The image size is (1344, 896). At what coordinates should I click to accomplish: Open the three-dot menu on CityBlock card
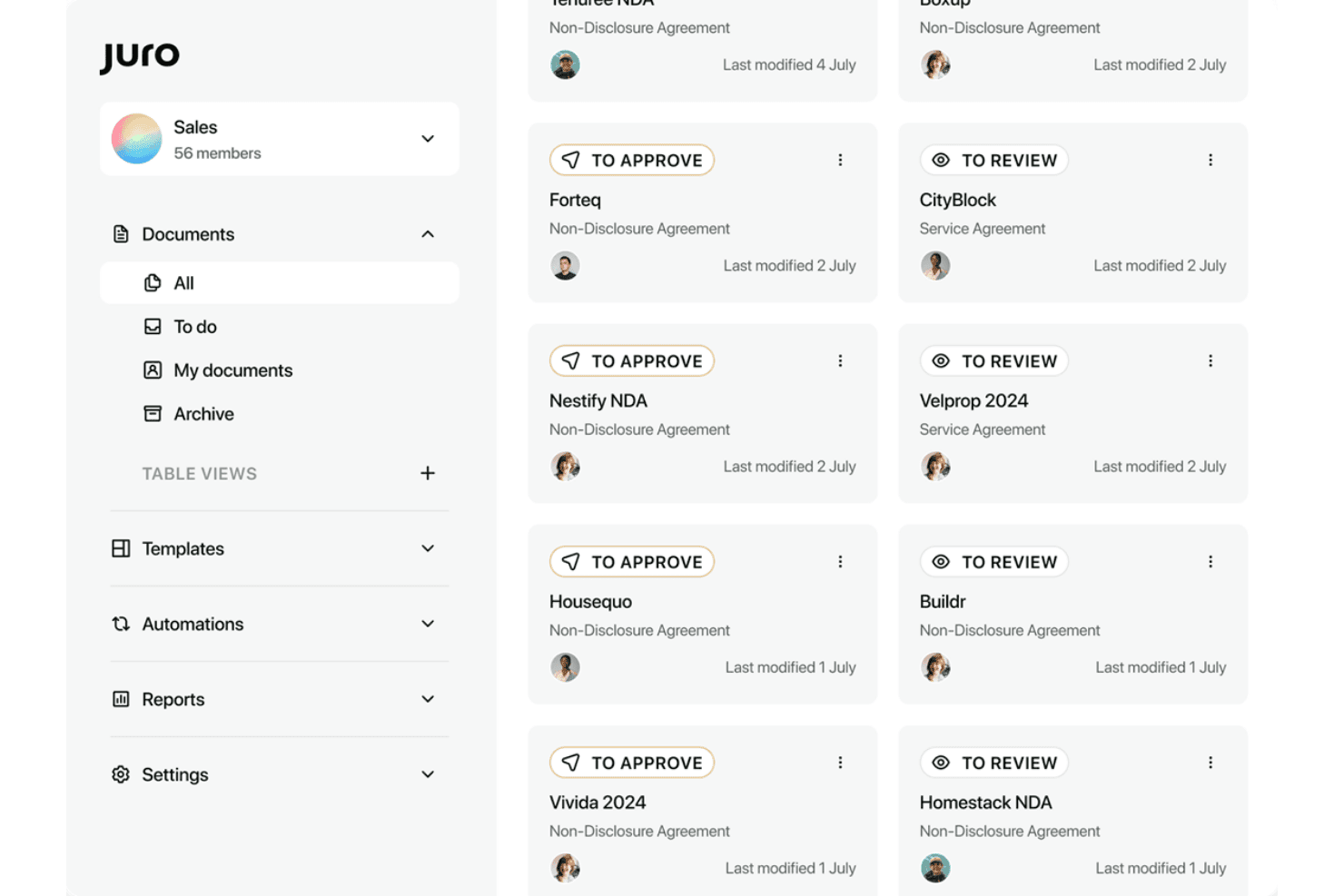[x=1211, y=160]
